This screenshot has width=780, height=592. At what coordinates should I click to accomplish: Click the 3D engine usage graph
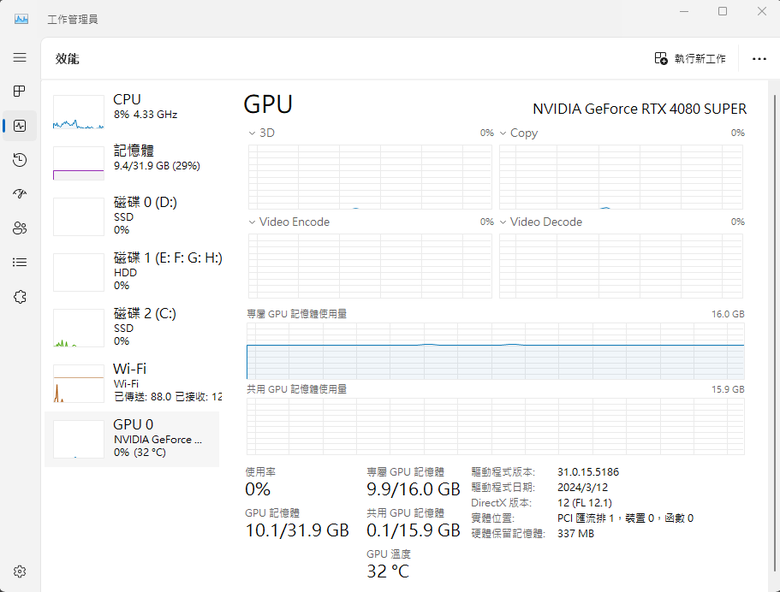coord(370,177)
